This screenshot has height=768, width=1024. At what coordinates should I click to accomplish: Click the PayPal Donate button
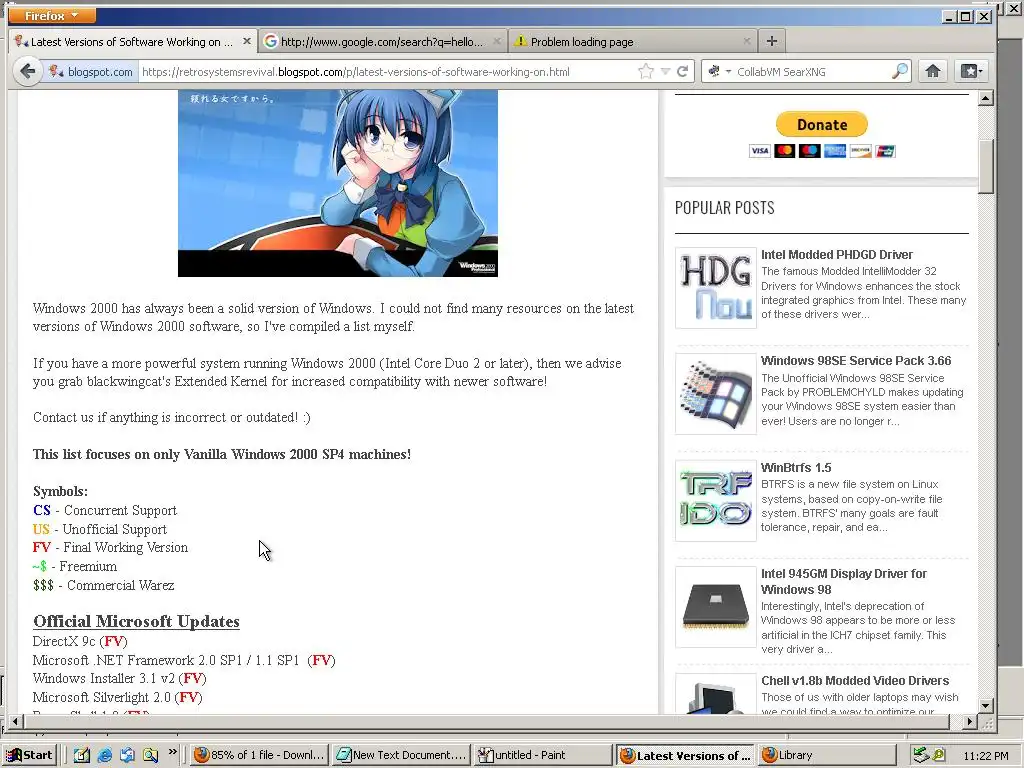(x=822, y=125)
